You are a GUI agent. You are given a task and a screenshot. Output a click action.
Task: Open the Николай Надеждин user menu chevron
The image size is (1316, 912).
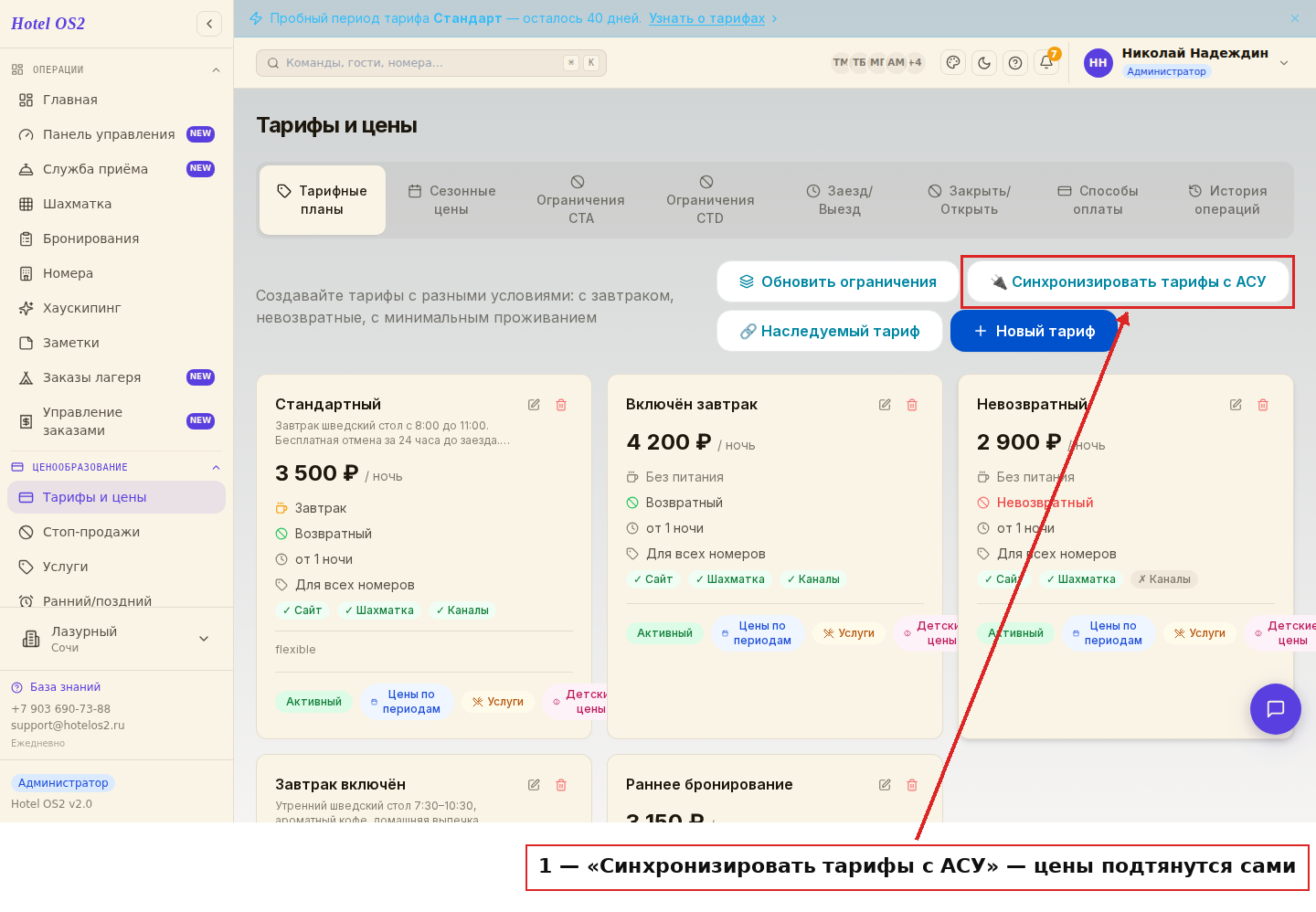pyautogui.click(x=1284, y=63)
